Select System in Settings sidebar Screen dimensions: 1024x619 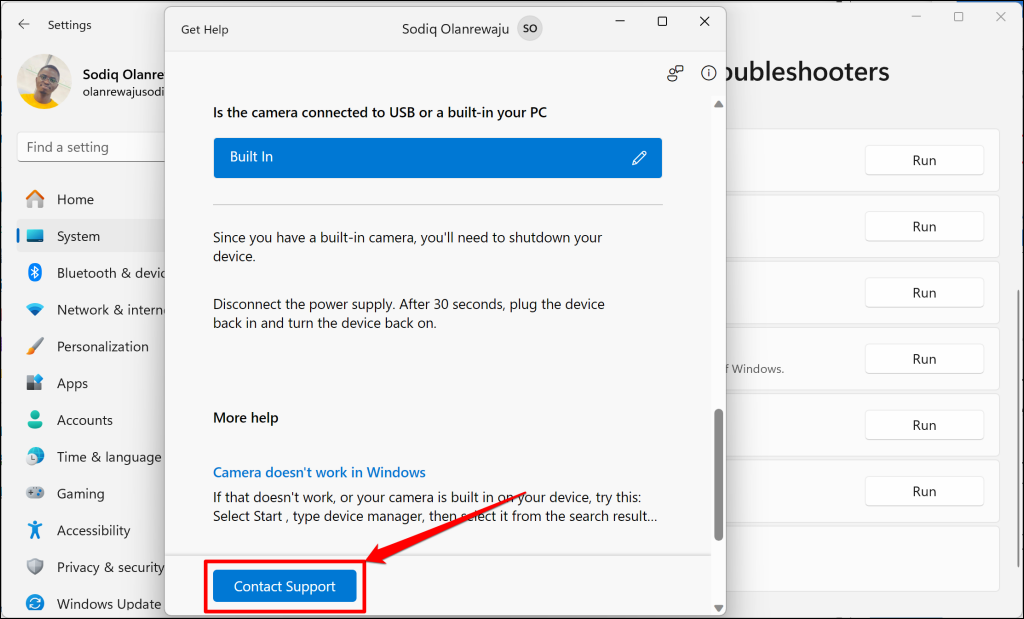tap(91, 236)
